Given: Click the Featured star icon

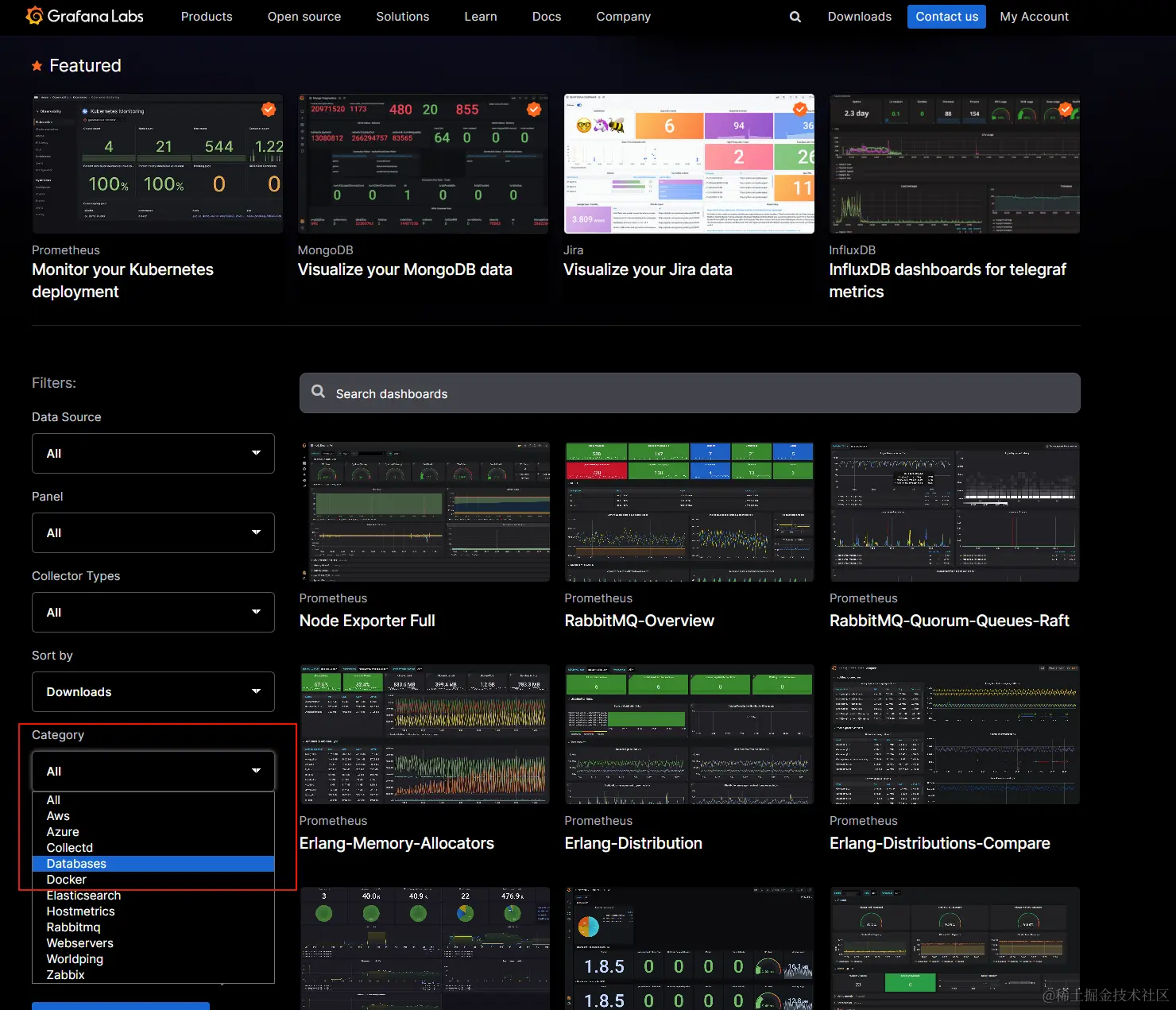Looking at the screenshot, I should click(37, 65).
